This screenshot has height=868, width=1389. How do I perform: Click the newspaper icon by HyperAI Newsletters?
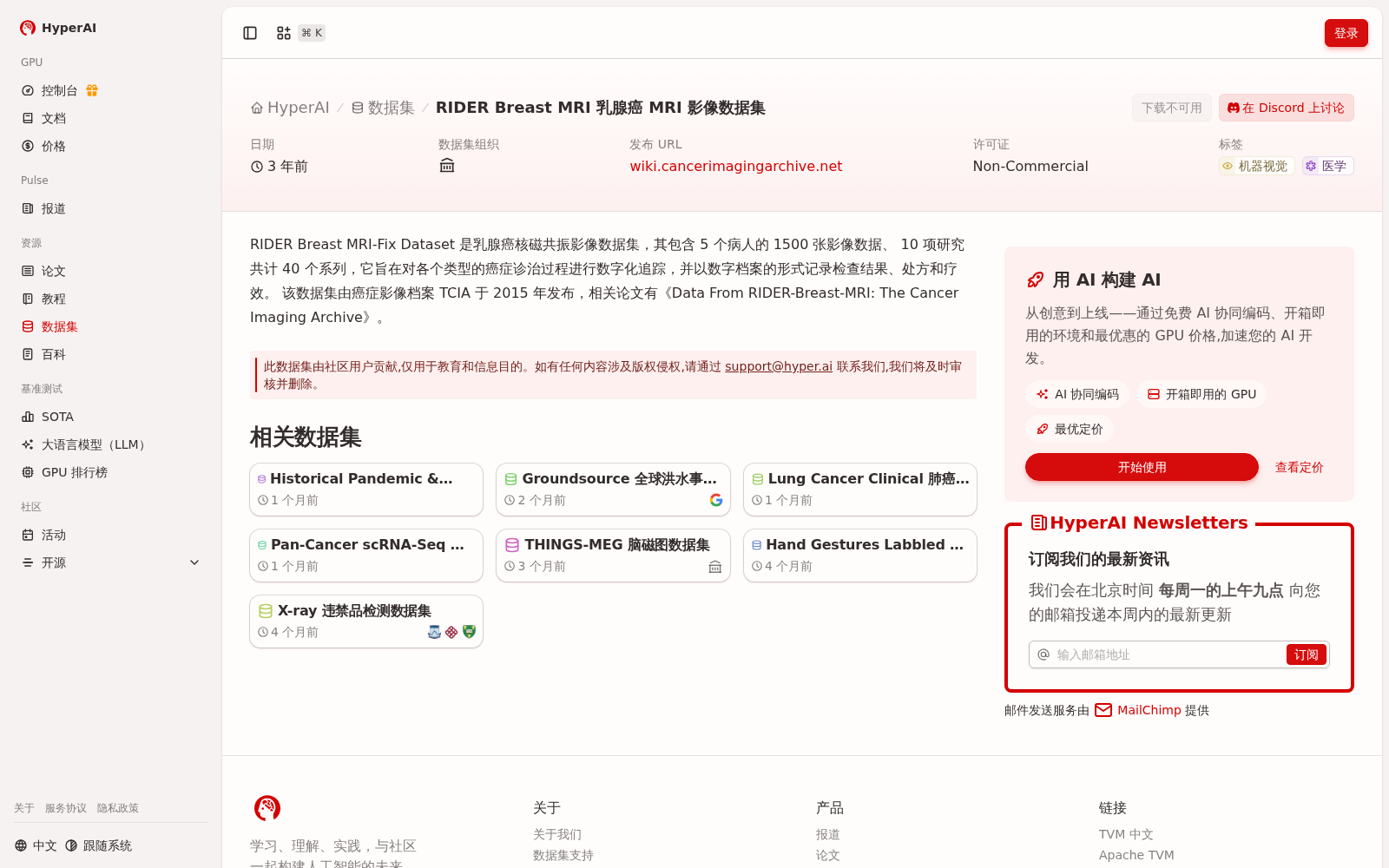point(1038,523)
